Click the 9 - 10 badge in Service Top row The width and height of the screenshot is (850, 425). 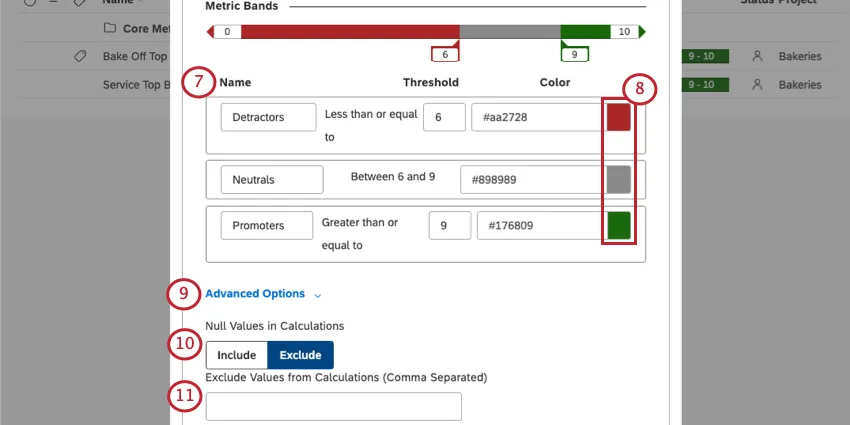[705, 85]
